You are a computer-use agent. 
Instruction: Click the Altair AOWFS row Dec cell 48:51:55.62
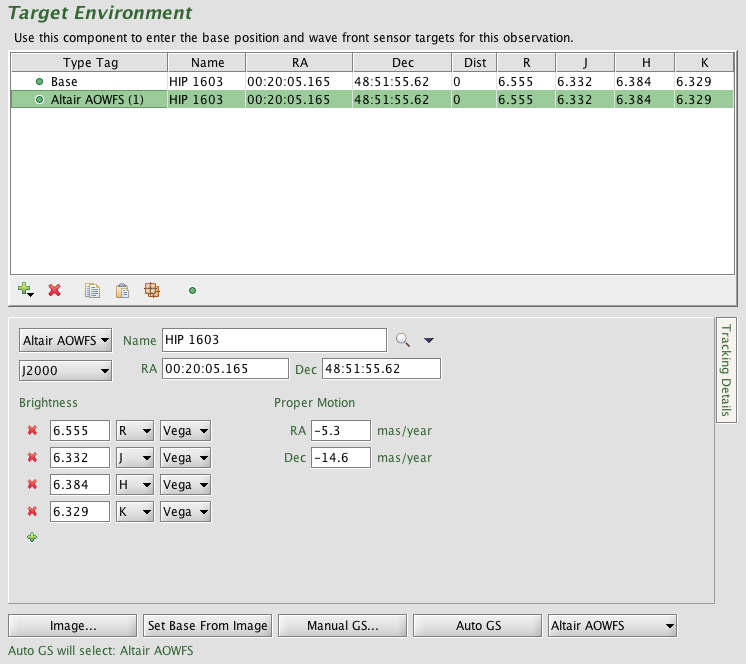click(402, 99)
